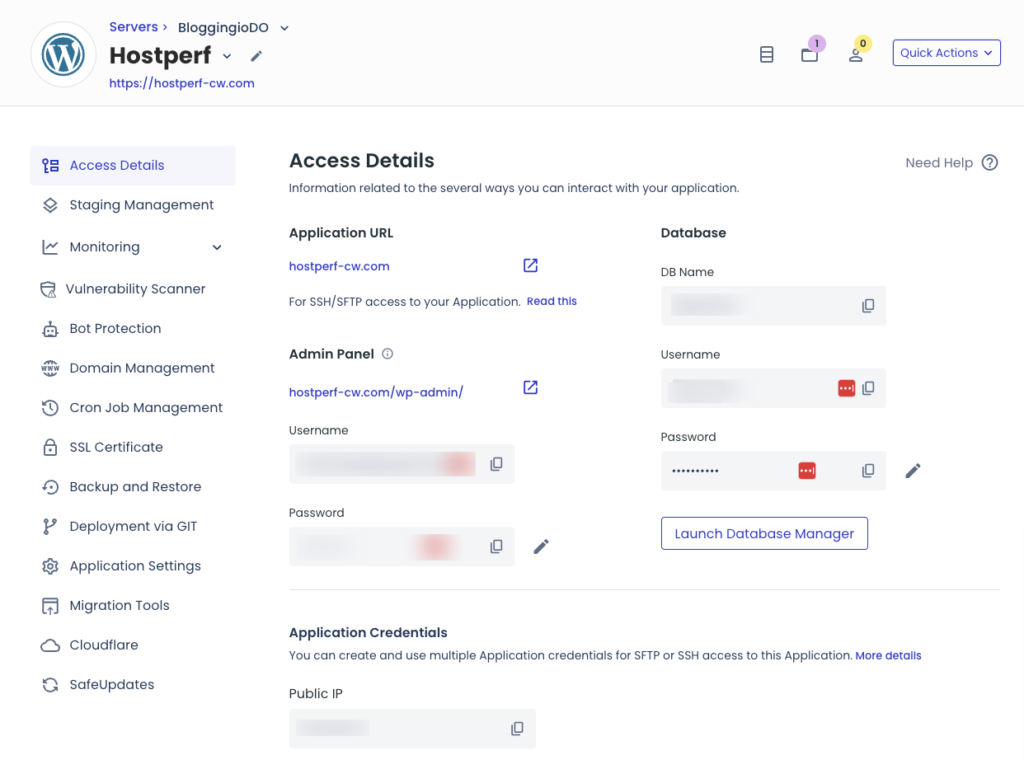Screen dimensions: 1024x760
Task: Click the Database Password field
Action: point(773,470)
